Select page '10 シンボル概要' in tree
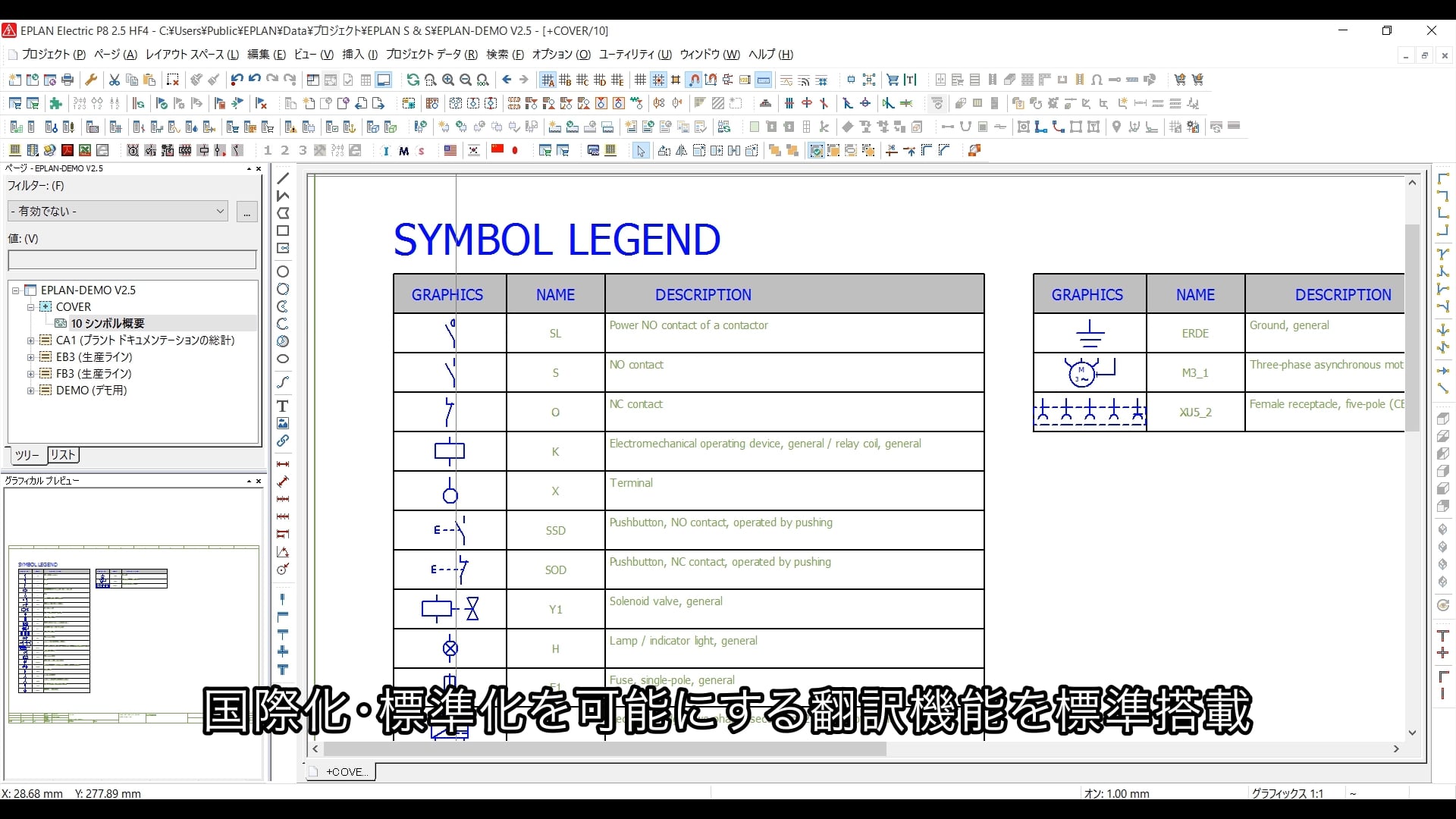Image resolution: width=1456 pixels, height=819 pixels. click(107, 324)
